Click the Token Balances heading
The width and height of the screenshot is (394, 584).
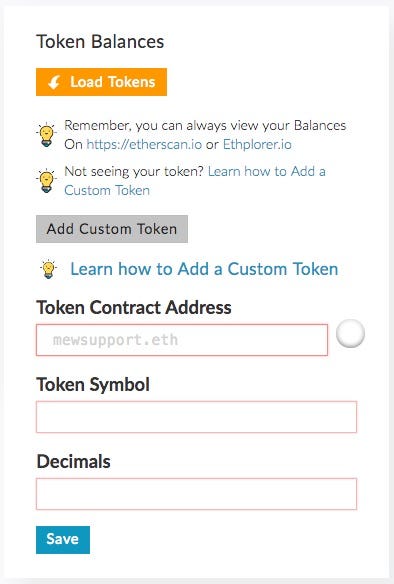[x=100, y=41]
